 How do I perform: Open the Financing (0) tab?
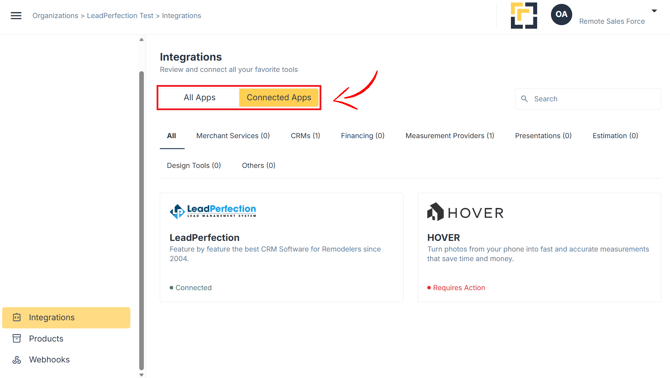pos(362,136)
